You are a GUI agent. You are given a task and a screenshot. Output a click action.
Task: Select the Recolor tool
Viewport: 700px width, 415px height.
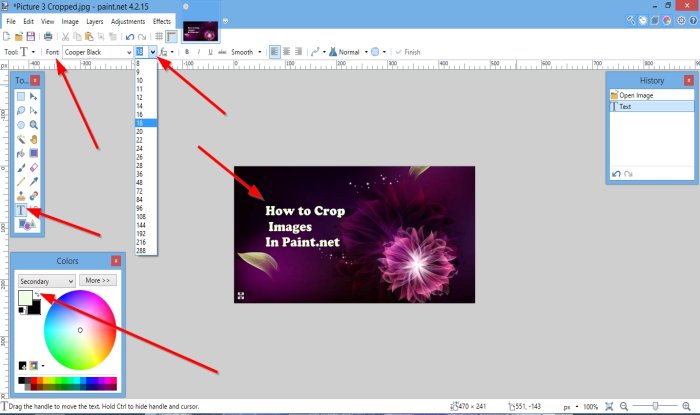[33, 196]
